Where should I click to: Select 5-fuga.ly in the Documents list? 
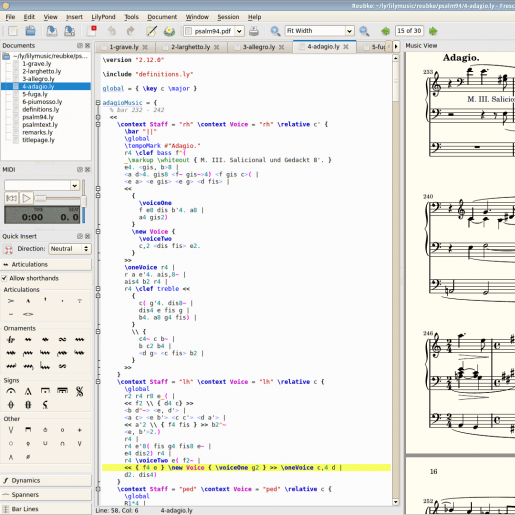click(35, 94)
